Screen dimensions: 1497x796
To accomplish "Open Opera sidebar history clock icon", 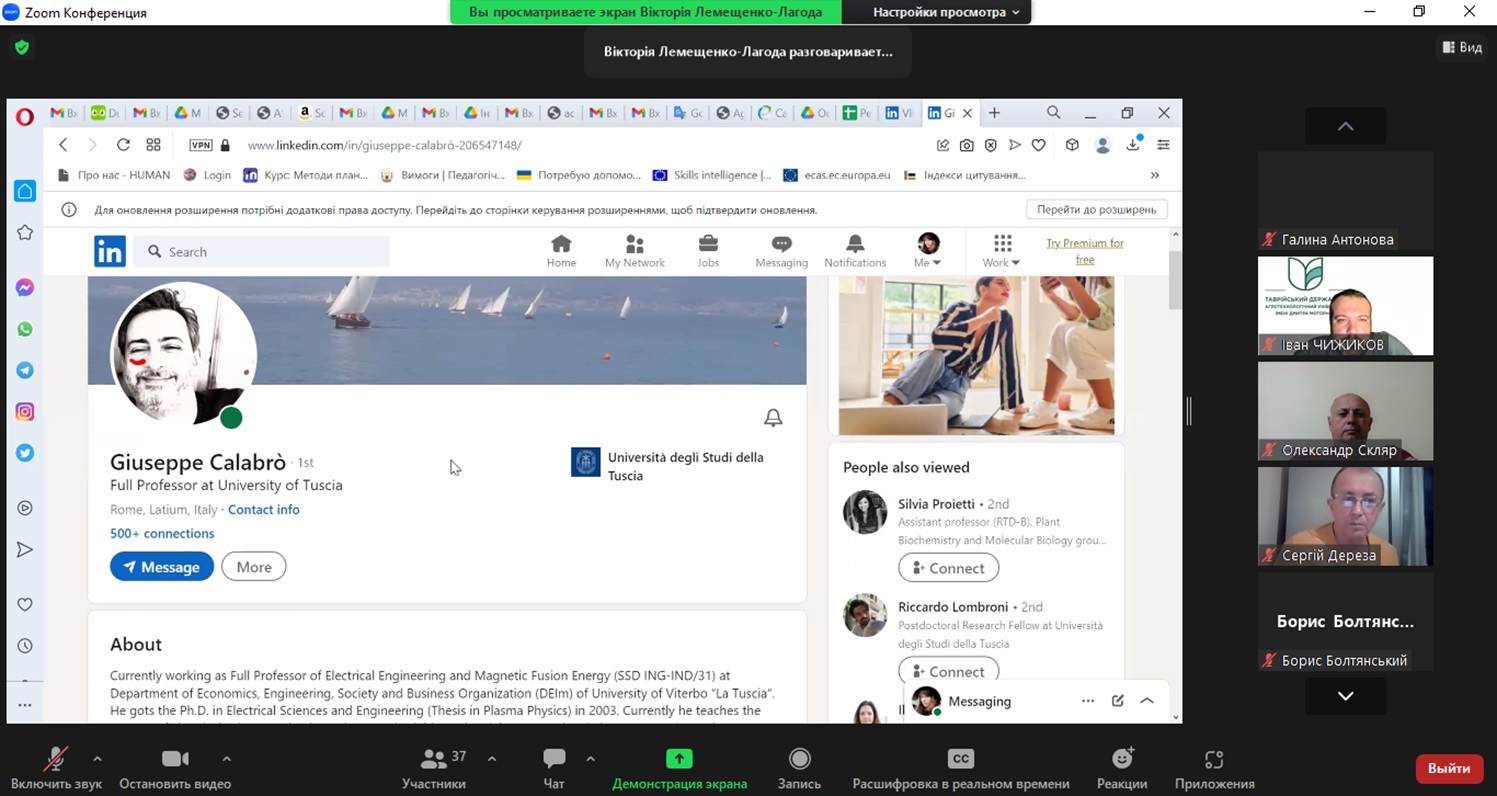I will [25, 646].
